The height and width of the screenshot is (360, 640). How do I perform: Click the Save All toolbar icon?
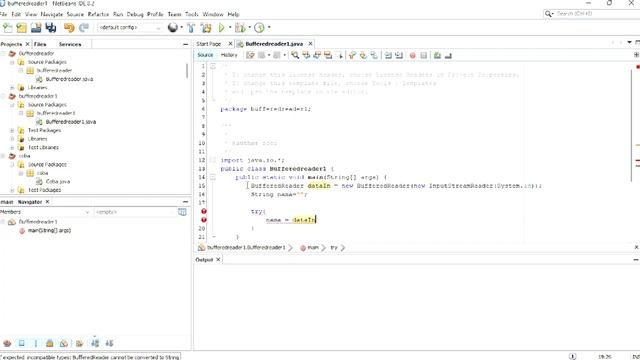[x=51, y=28]
